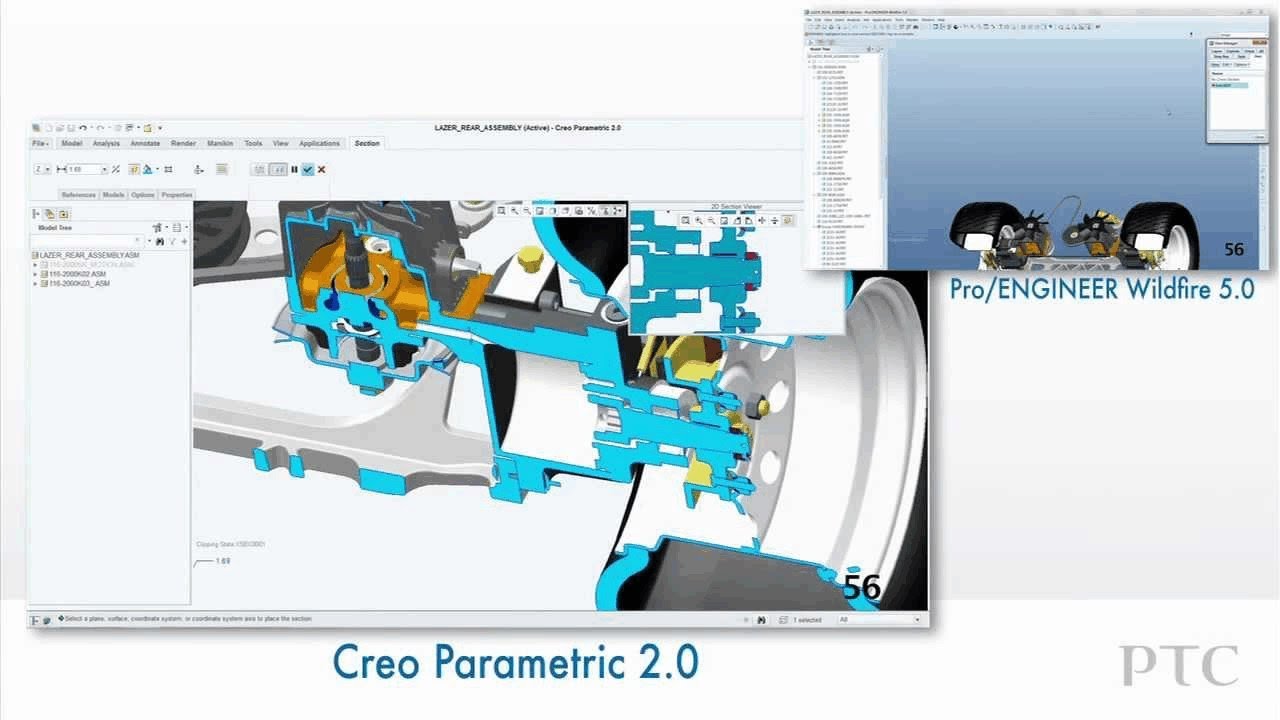Click the pan cross icon in 2D Section Viewer
The image size is (1280, 720).
[762, 220]
